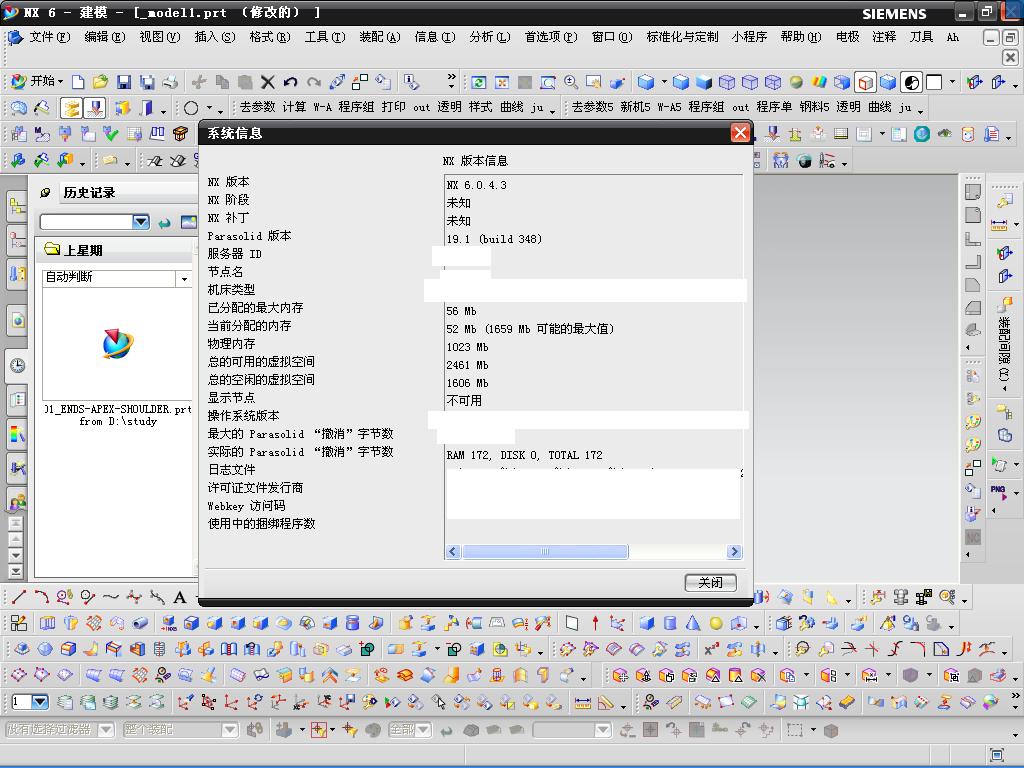The height and width of the screenshot is (768, 1024).
Task: Open the history panel combo box arrow
Action: pos(141,222)
